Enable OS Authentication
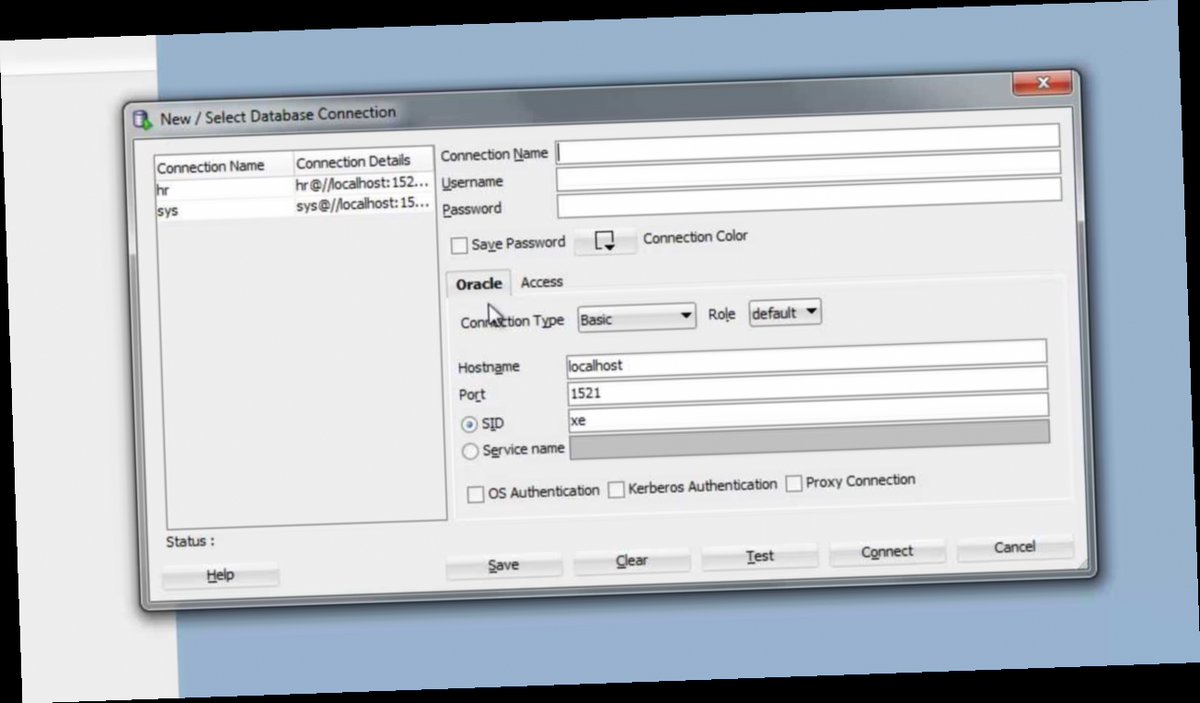Viewport: 1200px width, 703px height. pyautogui.click(x=478, y=492)
